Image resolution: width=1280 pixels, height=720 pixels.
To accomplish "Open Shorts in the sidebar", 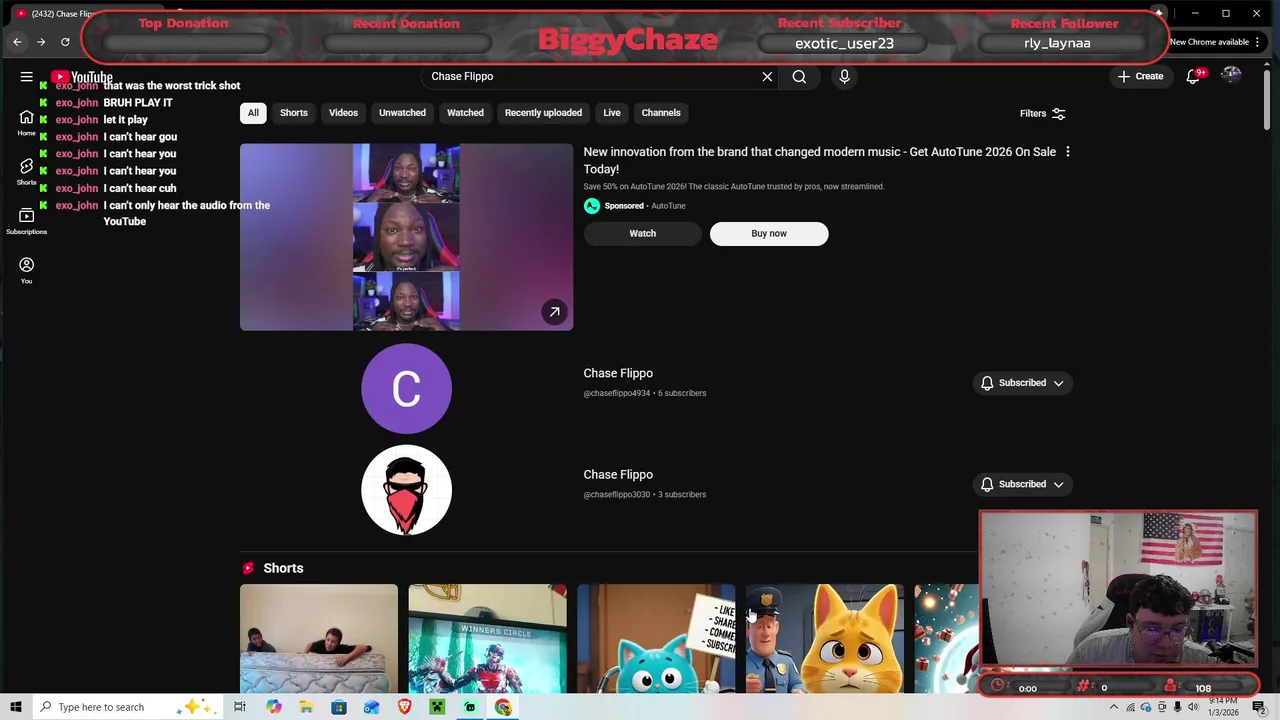I will 26,171.
